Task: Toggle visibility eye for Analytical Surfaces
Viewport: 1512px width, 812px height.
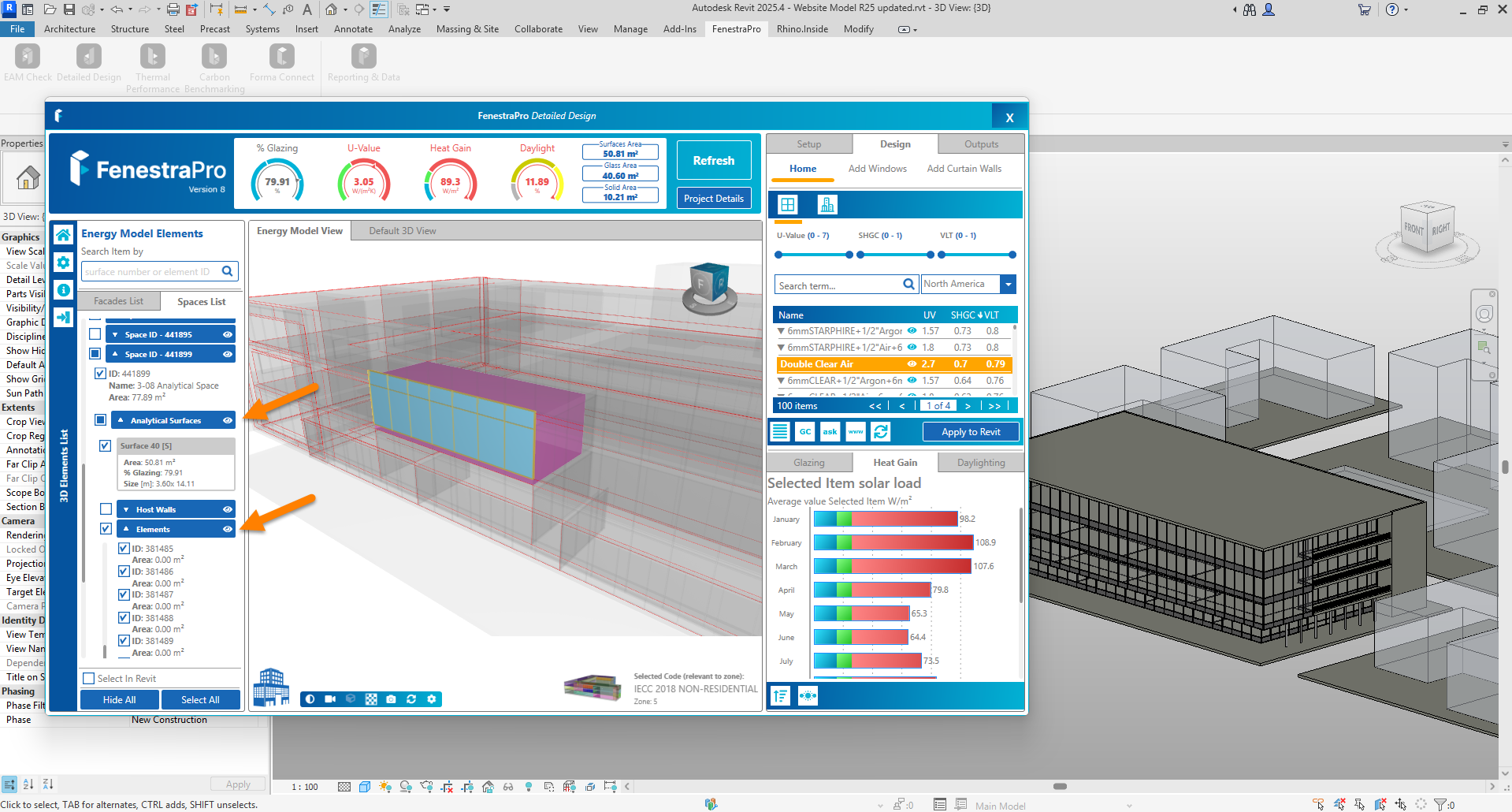Action: 227,420
